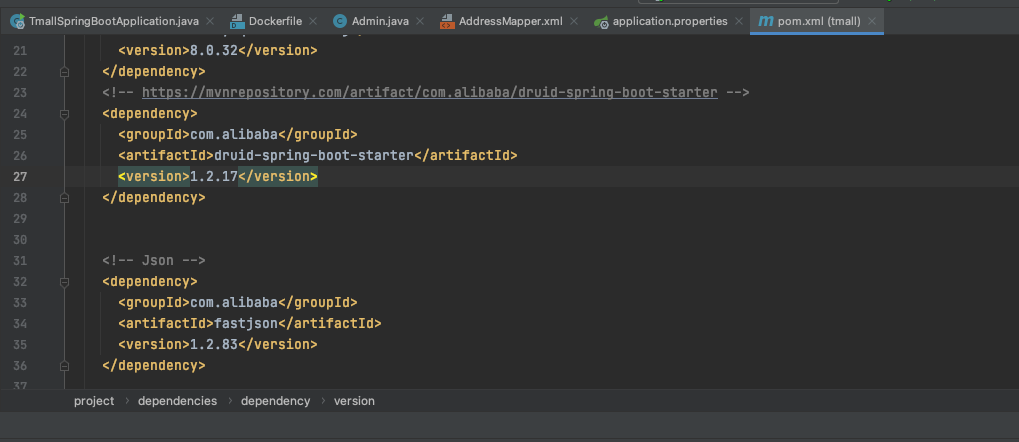
Task: Click the AddressMapper.xml file icon
Action: coord(446,21)
